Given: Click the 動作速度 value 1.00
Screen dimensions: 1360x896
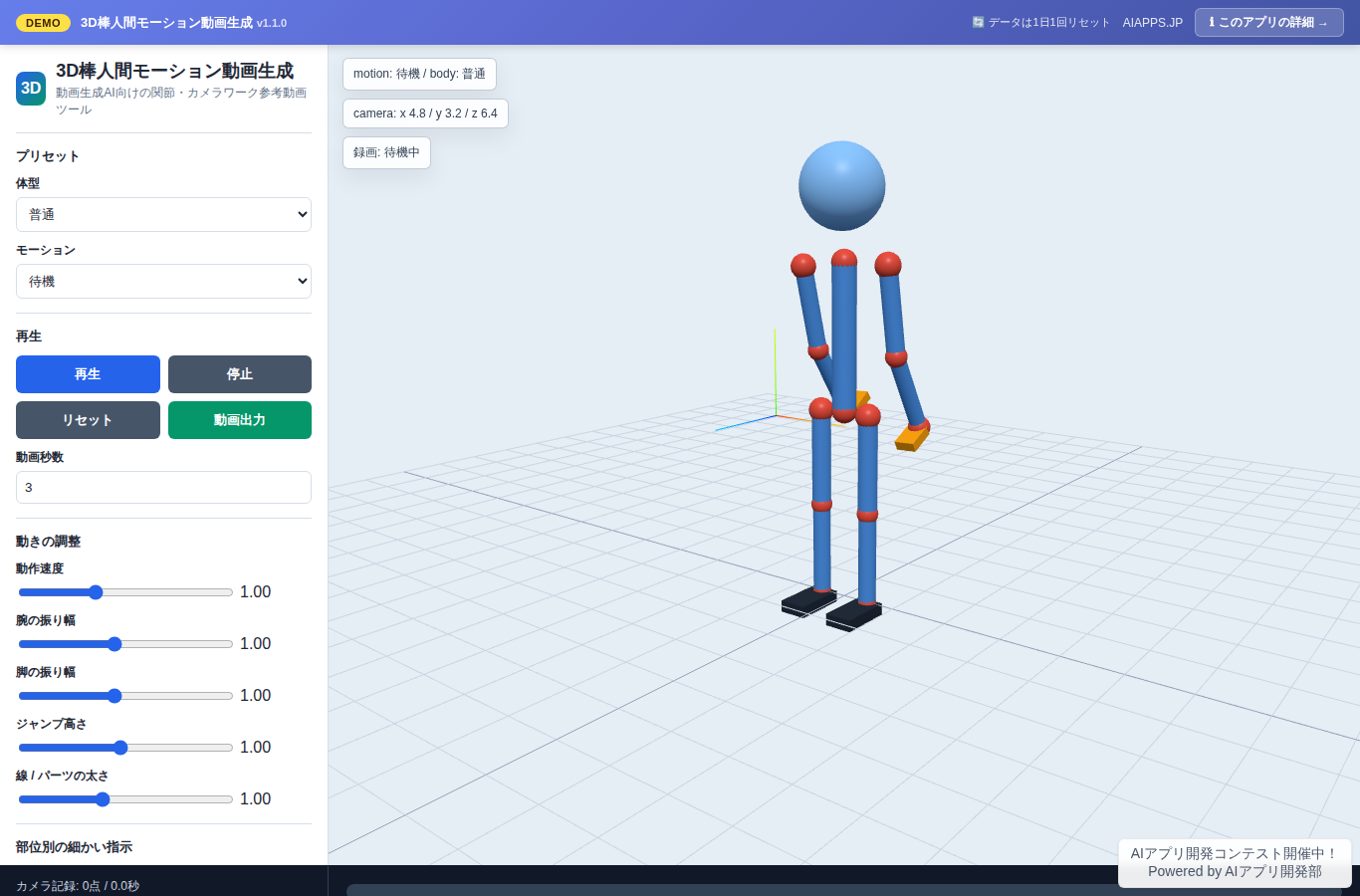Looking at the screenshot, I should (256, 592).
